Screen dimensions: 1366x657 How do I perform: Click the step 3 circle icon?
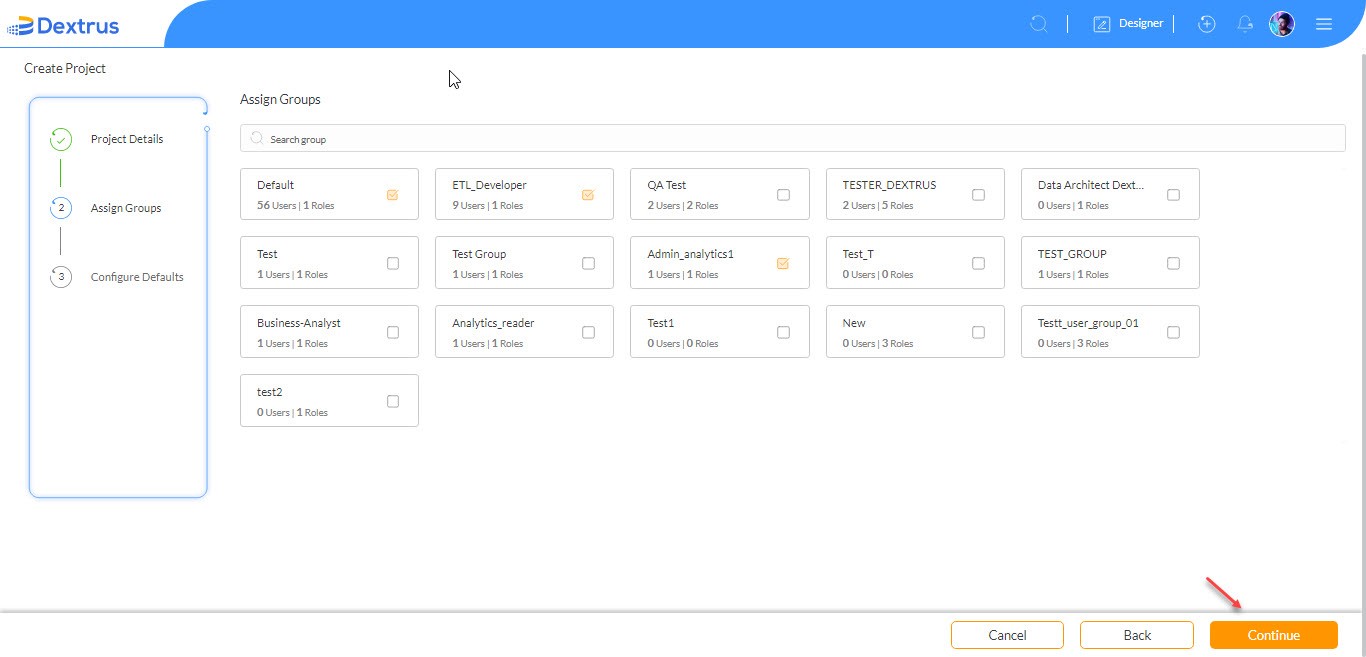(60, 277)
